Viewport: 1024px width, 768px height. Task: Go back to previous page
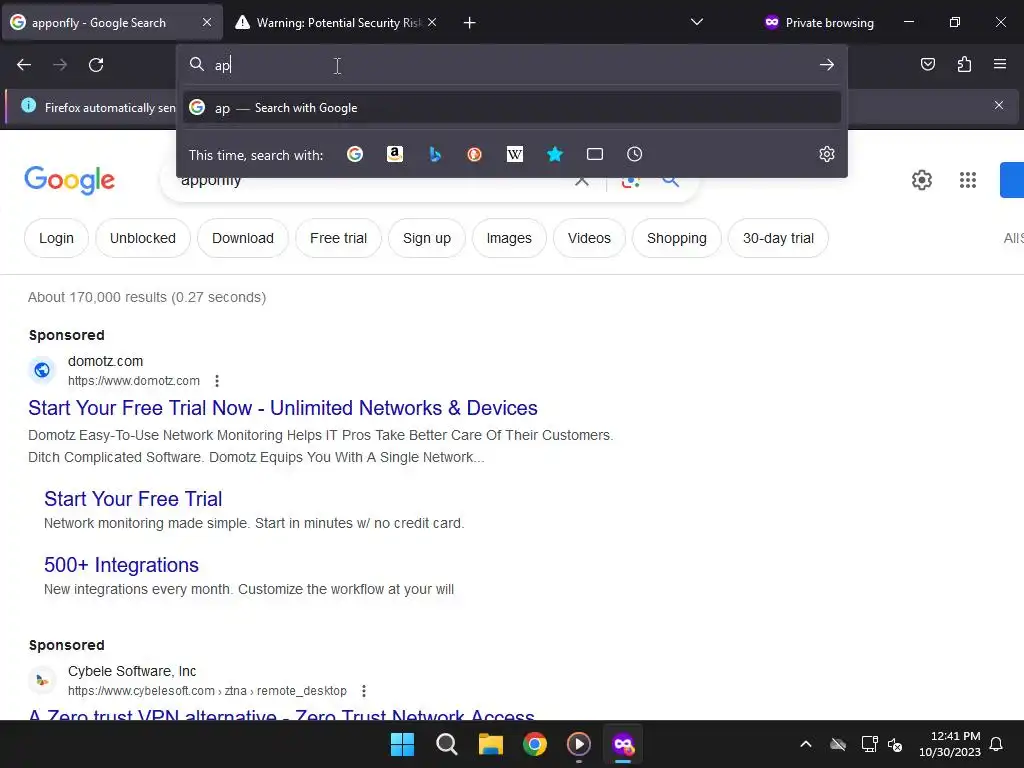[x=24, y=65]
